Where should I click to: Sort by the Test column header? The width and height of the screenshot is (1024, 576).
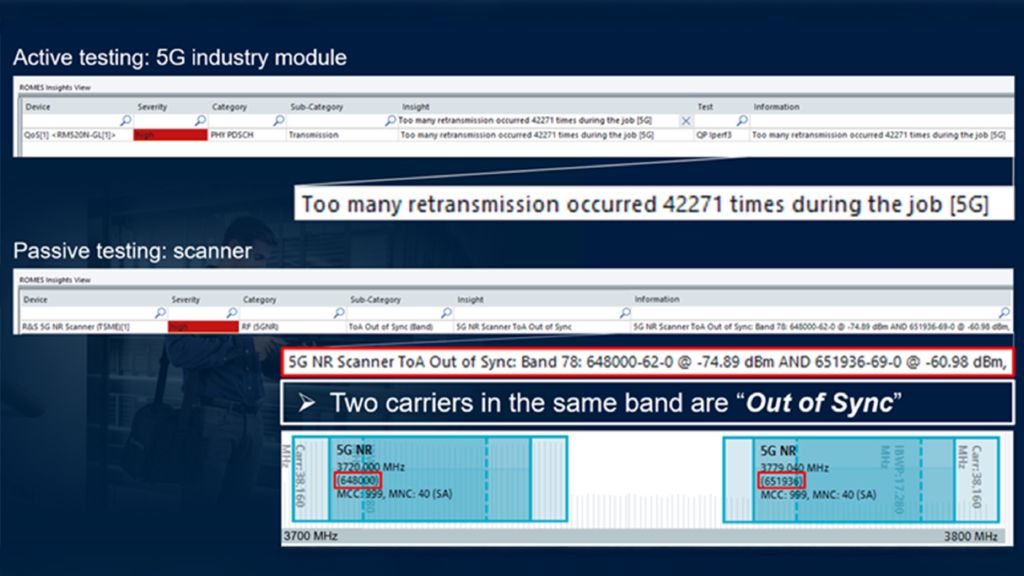click(x=706, y=106)
